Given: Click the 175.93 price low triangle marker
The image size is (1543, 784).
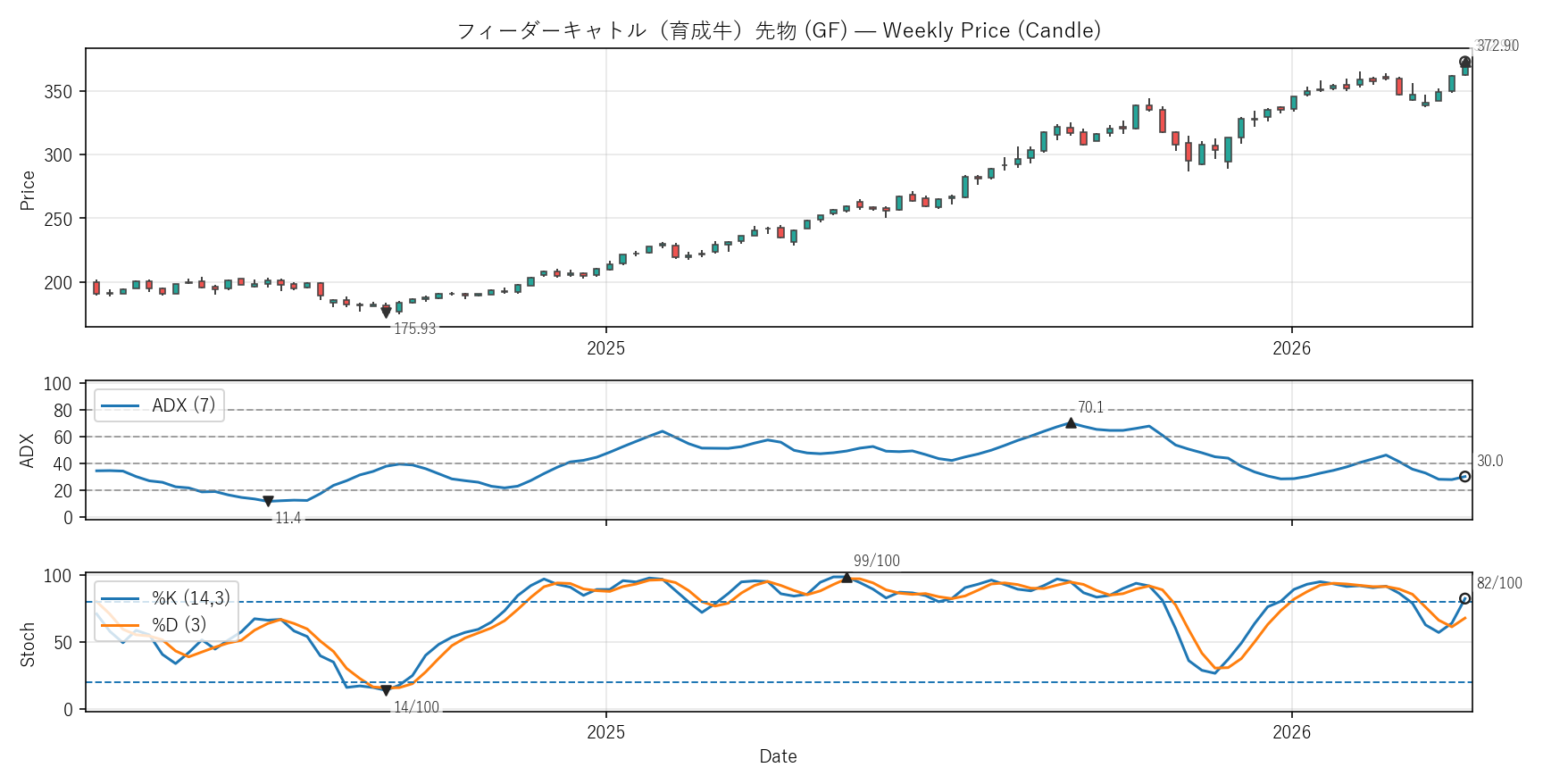Looking at the screenshot, I should pyautogui.click(x=386, y=313).
